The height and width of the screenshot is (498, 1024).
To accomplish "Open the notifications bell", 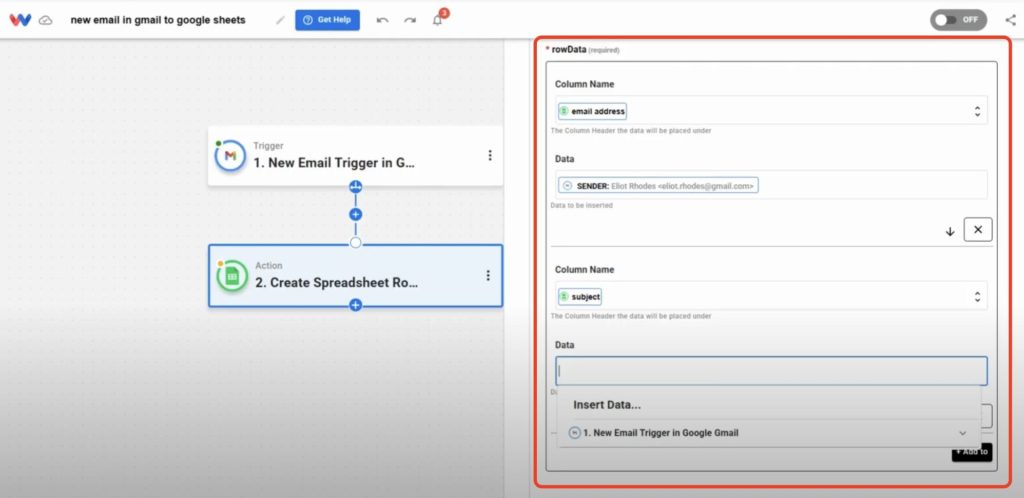I will pos(438,20).
